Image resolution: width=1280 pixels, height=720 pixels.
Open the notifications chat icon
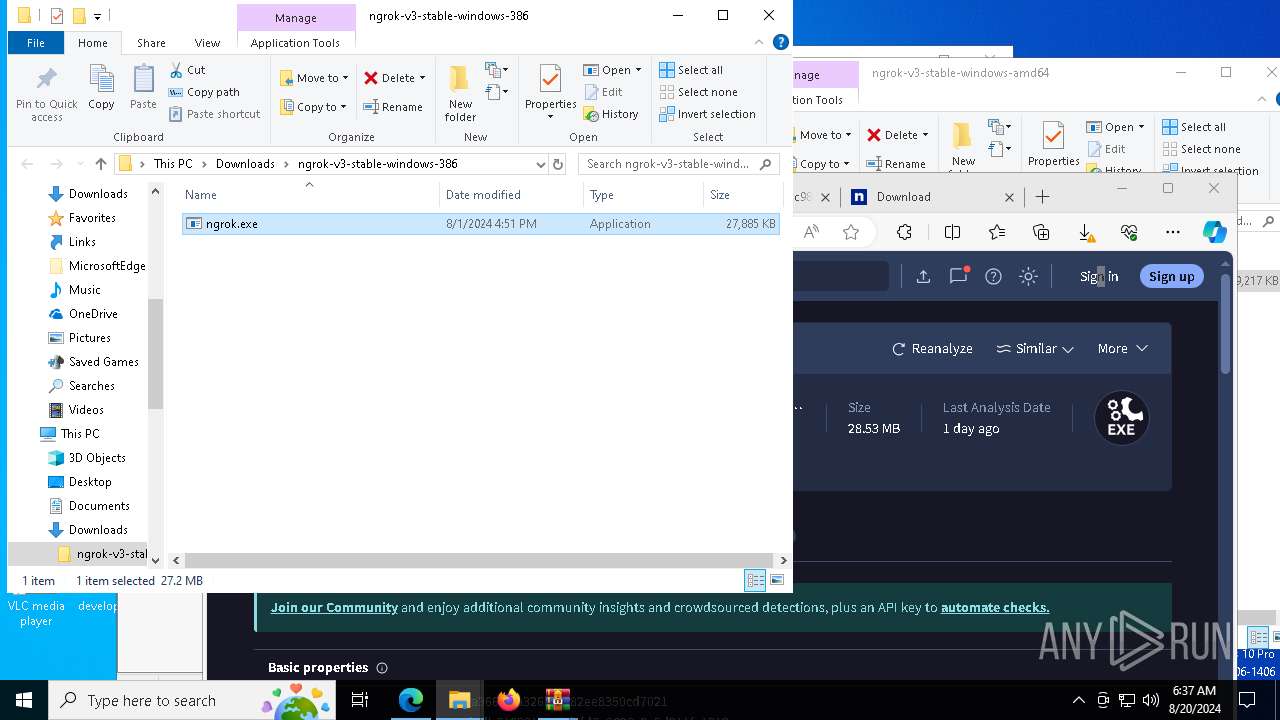pos(958,276)
